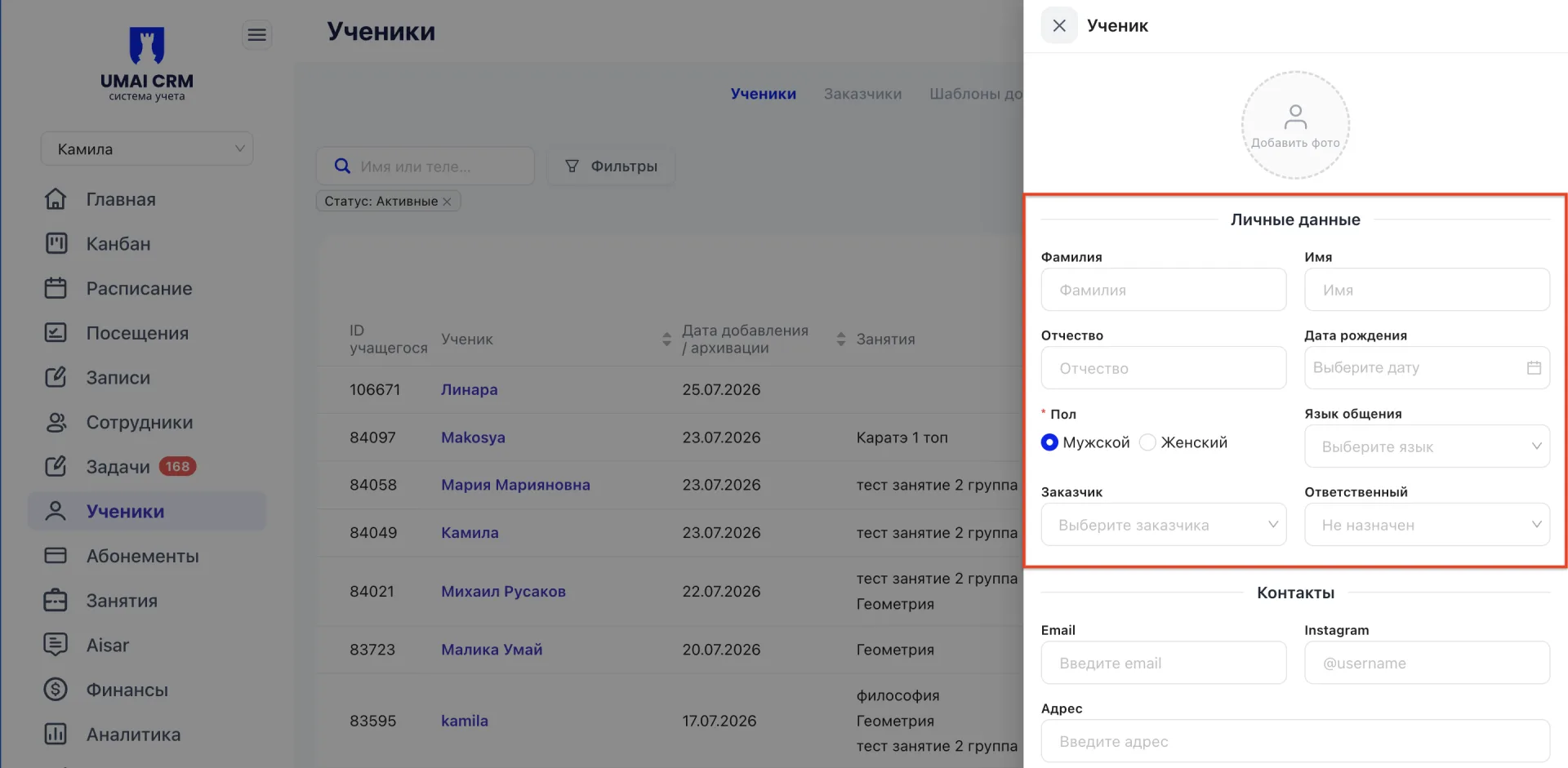Click the Фамилия input field

tap(1164, 290)
